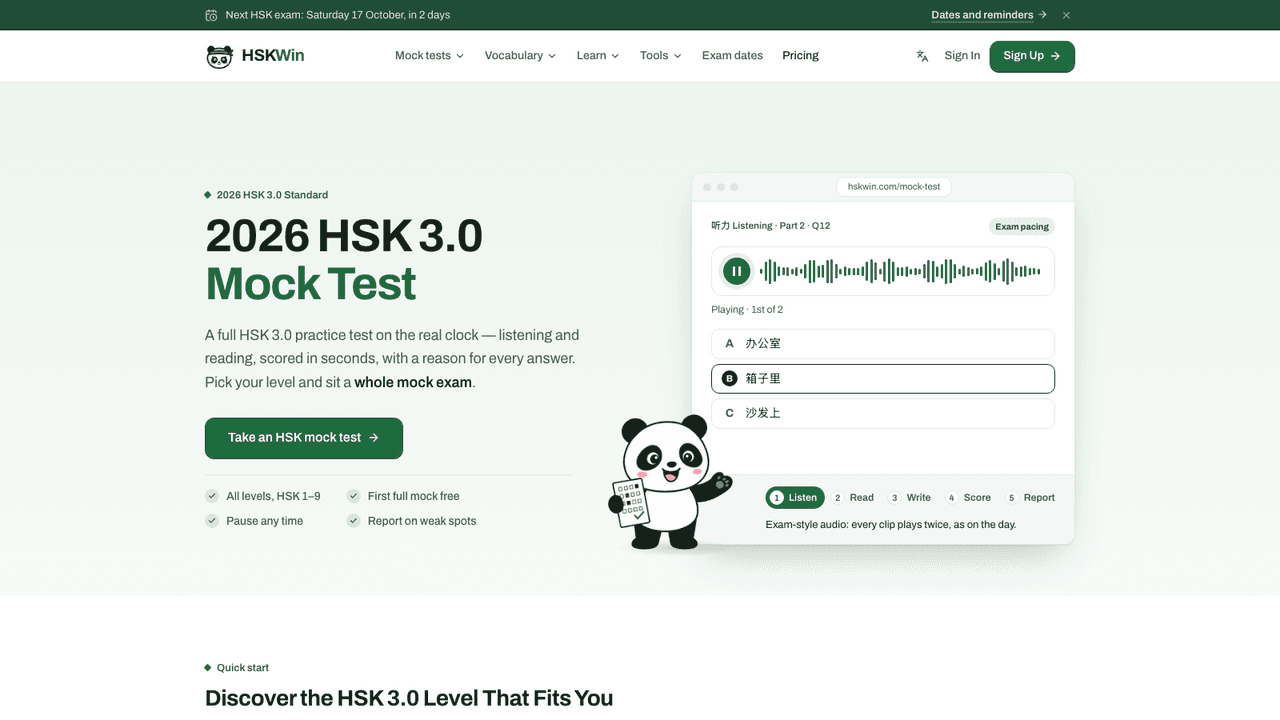Click the calendar icon in the top banner
Viewport: 1280px width, 720px height.
pos(211,15)
